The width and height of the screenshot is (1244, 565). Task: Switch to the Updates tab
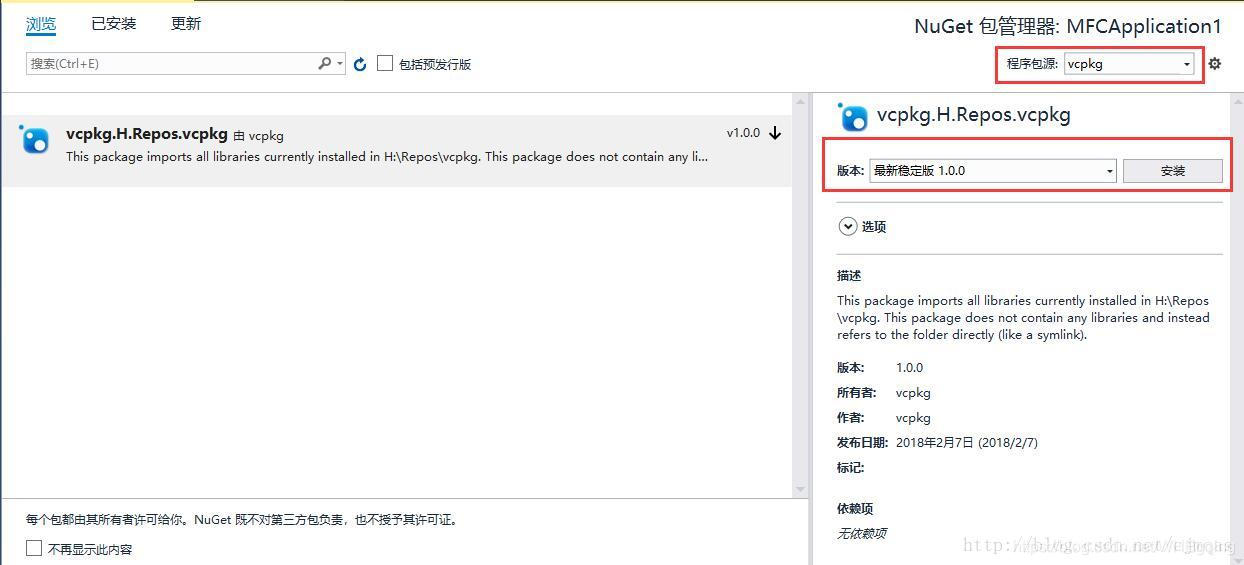click(186, 23)
